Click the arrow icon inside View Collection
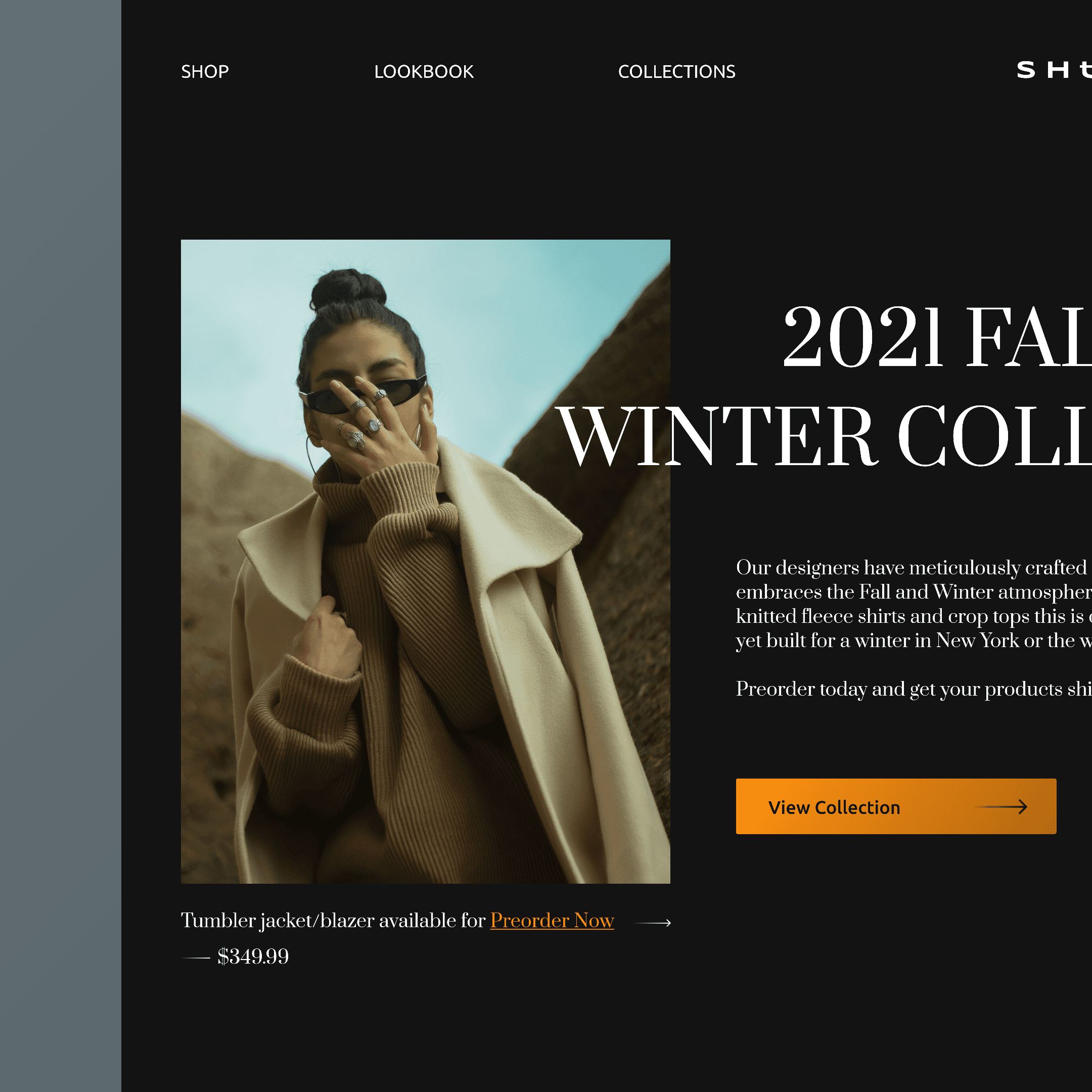This screenshot has width=1092, height=1092. click(1002, 806)
